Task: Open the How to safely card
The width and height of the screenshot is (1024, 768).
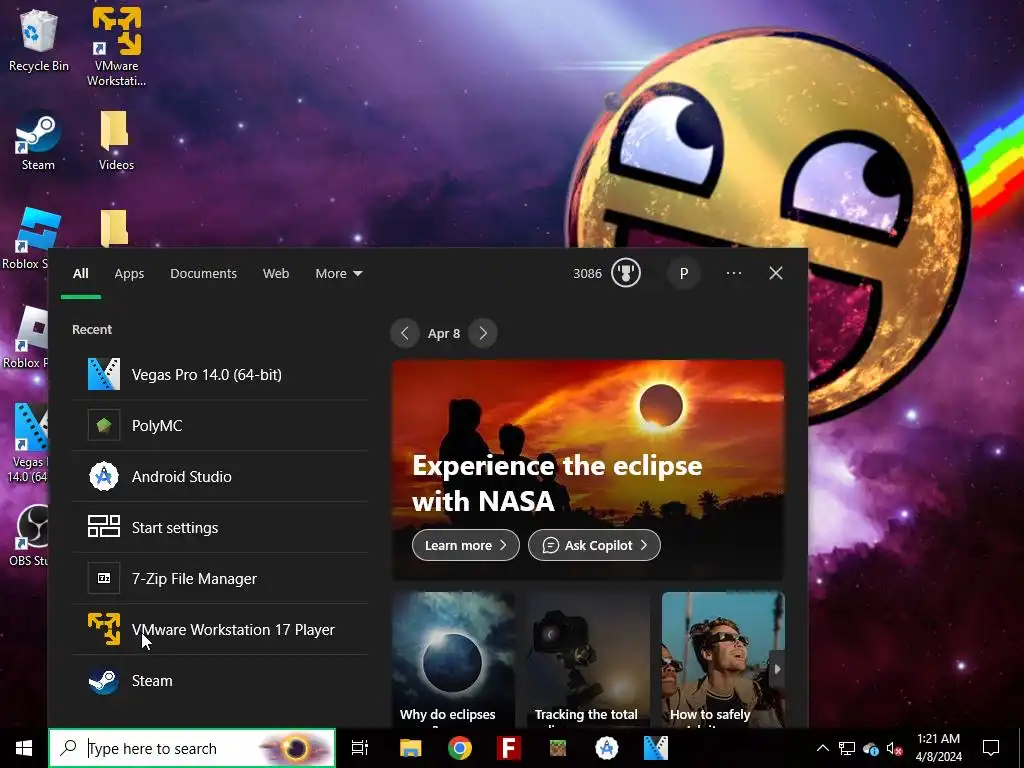Action: (x=723, y=660)
